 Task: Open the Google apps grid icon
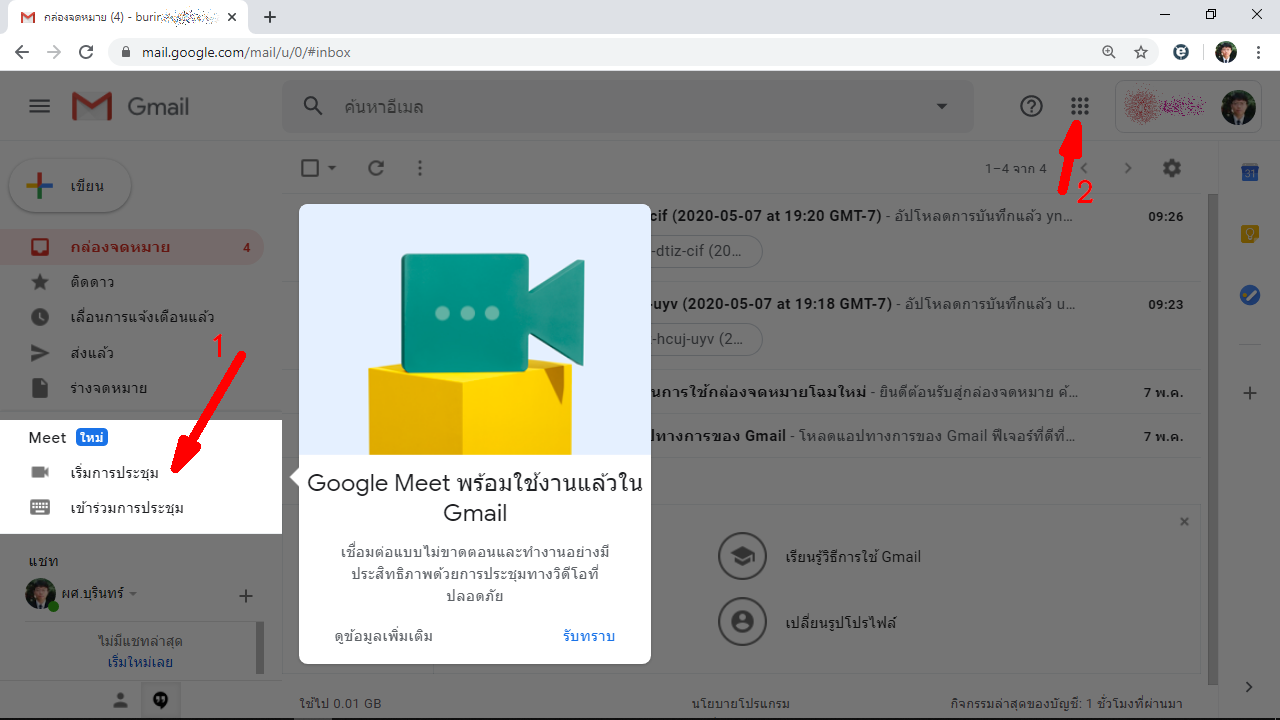[1079, 106]
